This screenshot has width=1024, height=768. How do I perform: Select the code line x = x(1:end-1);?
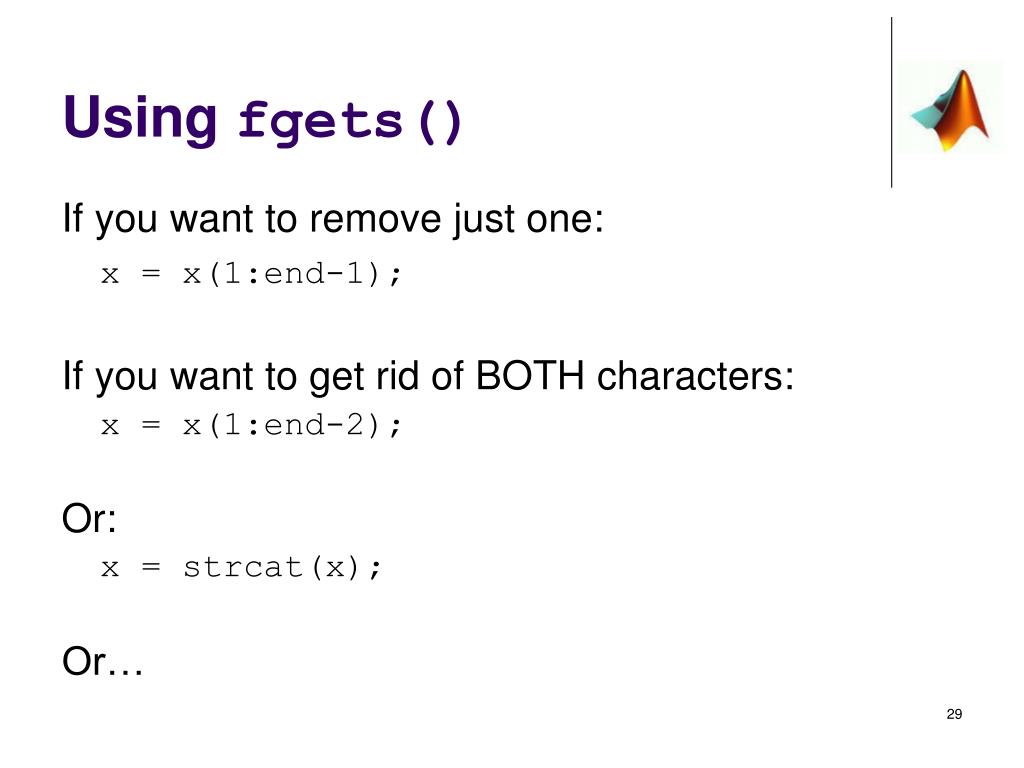tap(251, 274)
